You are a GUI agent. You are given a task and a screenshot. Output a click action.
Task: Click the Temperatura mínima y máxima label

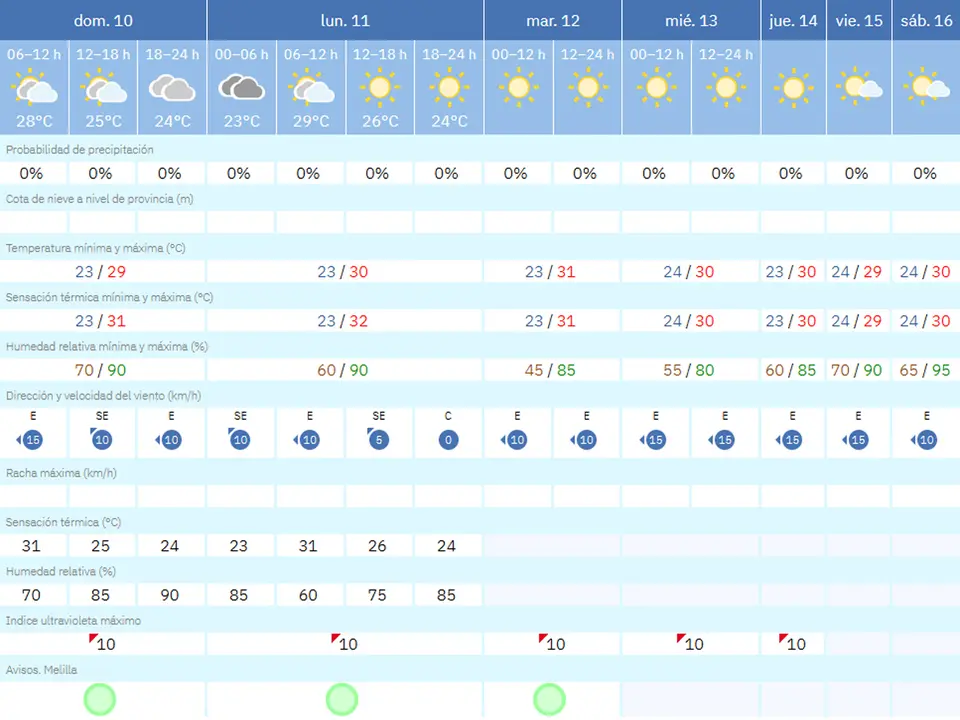pyautogui.click(x=96, y=248)
